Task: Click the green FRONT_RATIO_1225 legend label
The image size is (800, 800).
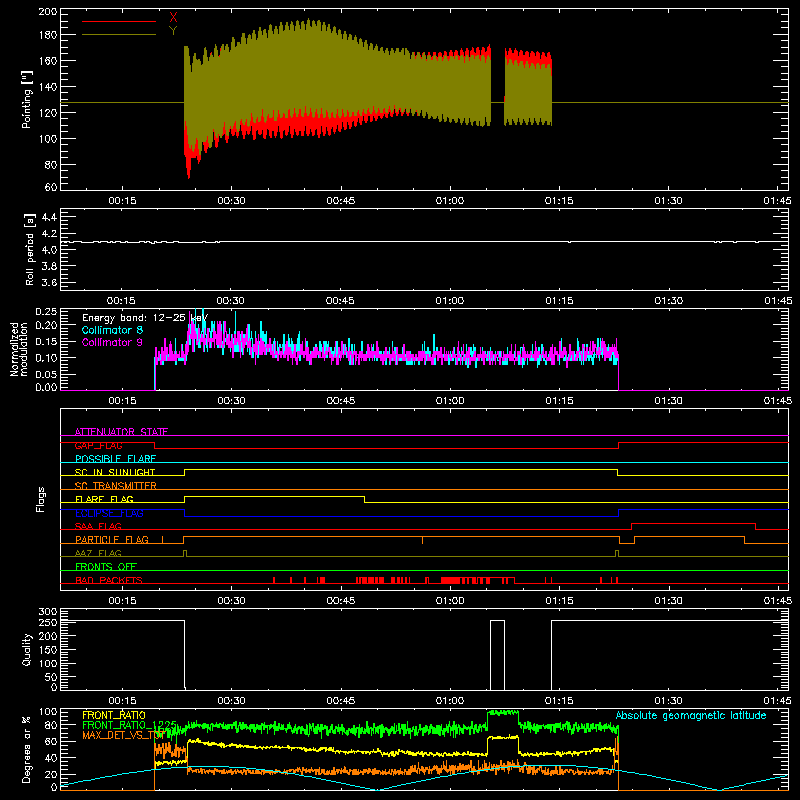Action: tap(129, 725)
